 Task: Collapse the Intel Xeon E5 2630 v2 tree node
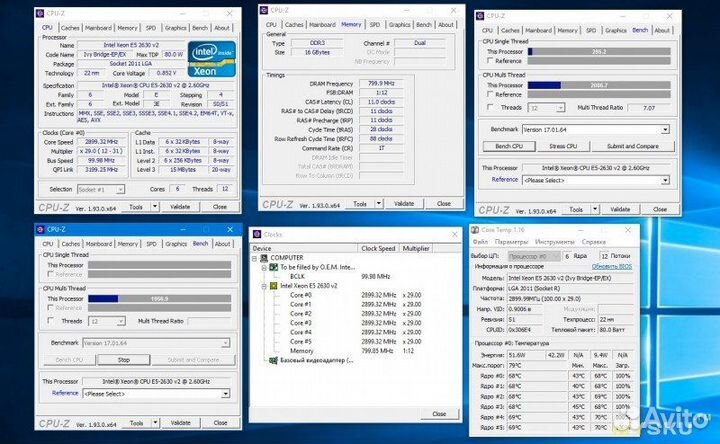(x=264, y=286)
